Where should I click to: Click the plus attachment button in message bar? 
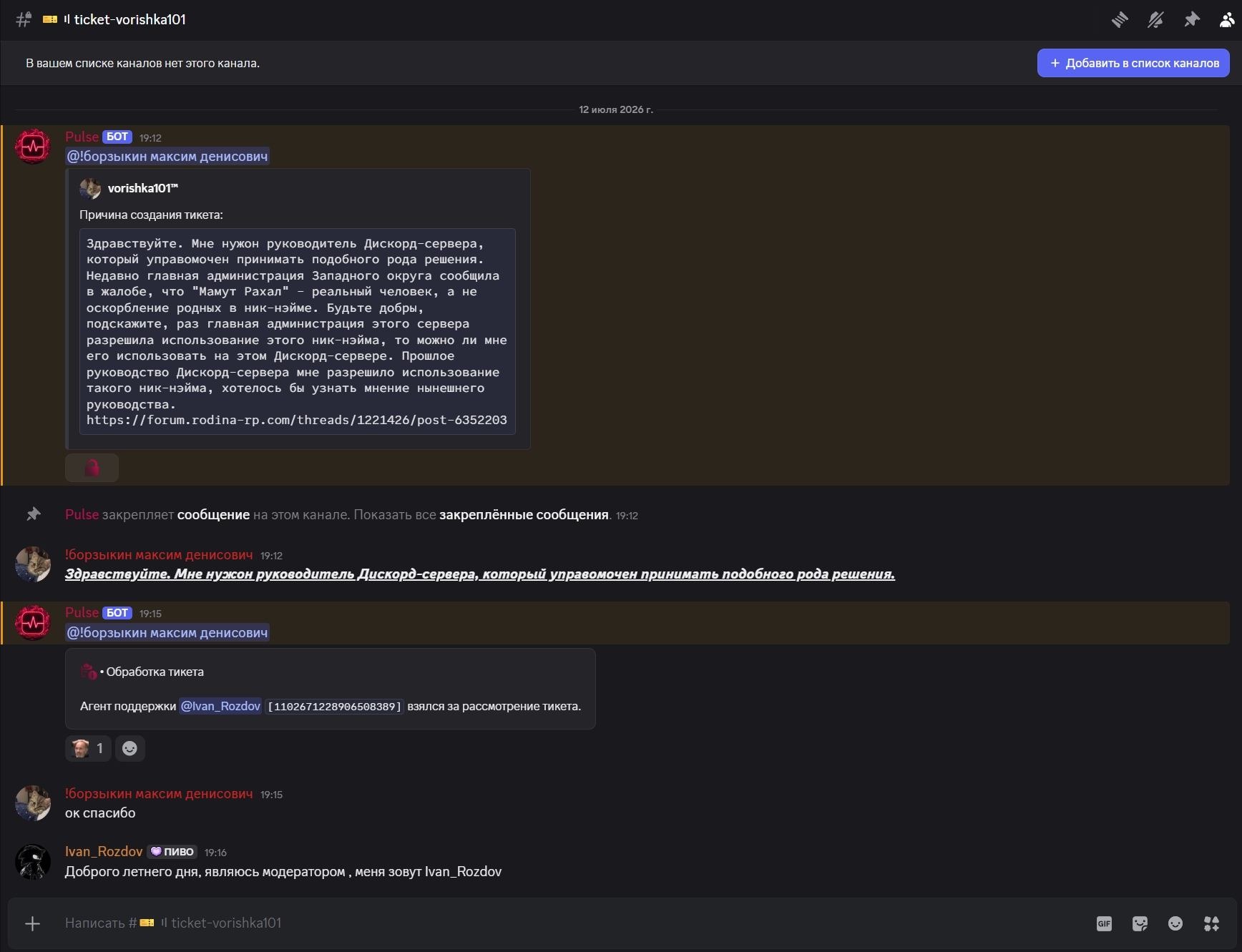pos(33,923)
